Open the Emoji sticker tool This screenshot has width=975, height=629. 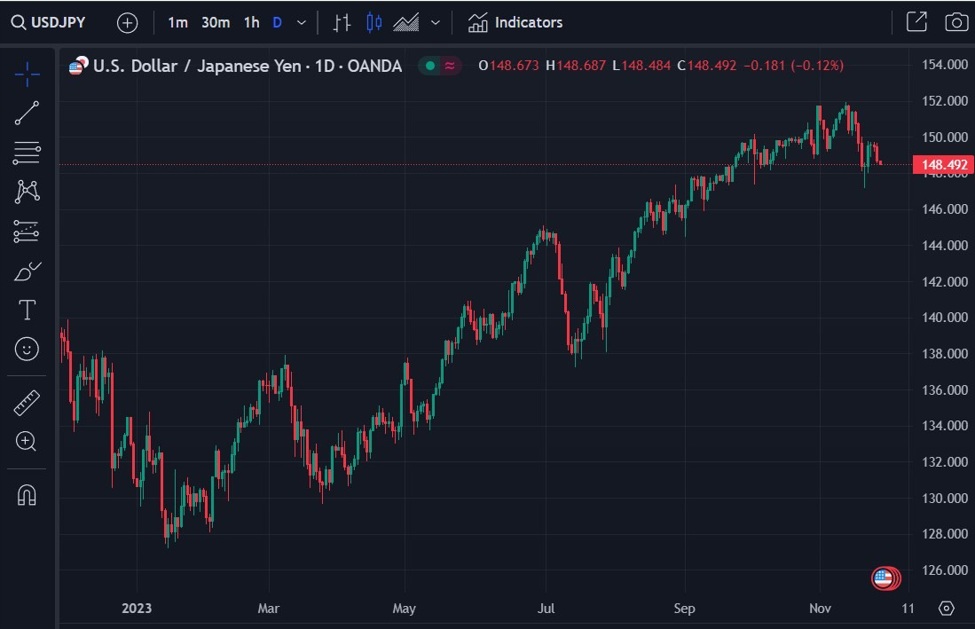[27, 349]
